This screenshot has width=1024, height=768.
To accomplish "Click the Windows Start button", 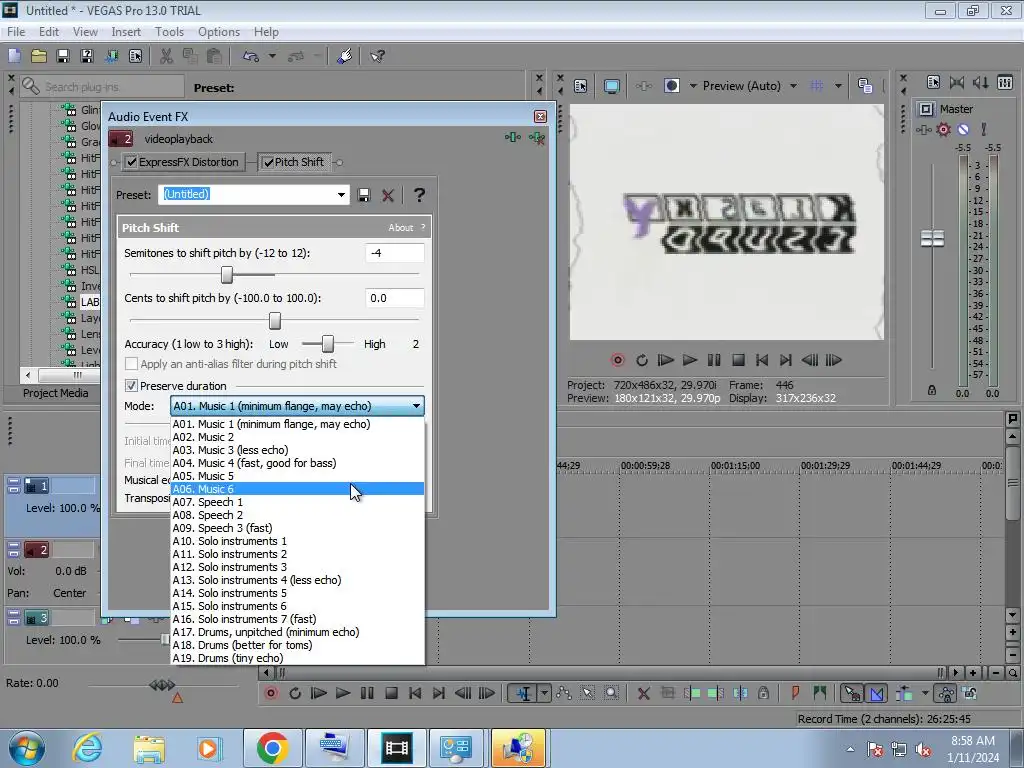I will pos(27,748).
